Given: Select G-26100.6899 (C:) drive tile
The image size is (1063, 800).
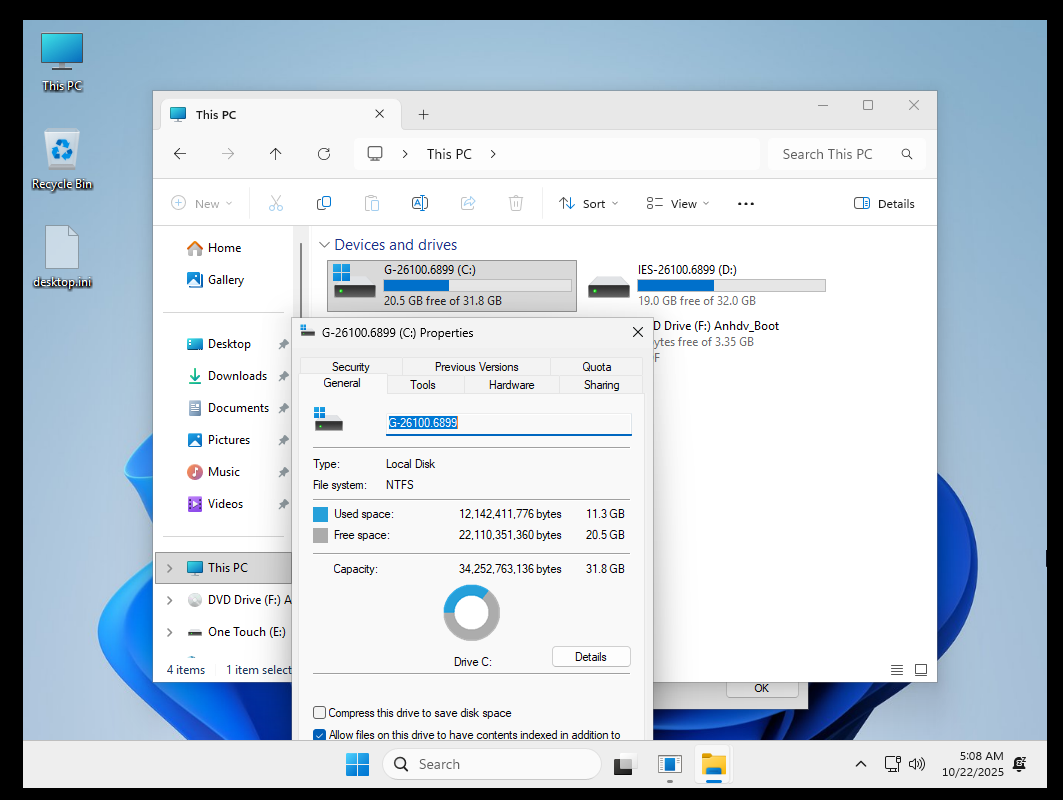Looking at the screenshot, I should point(452,285).
